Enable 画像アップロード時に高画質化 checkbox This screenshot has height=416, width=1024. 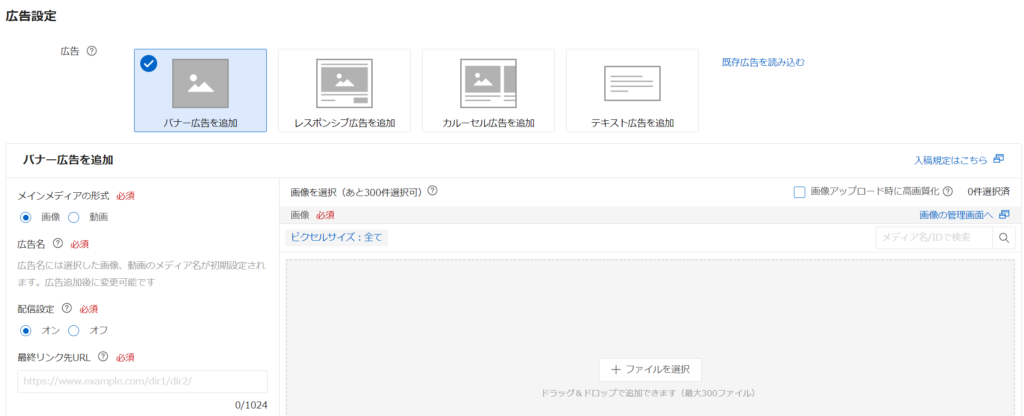[x=799, y=192]
